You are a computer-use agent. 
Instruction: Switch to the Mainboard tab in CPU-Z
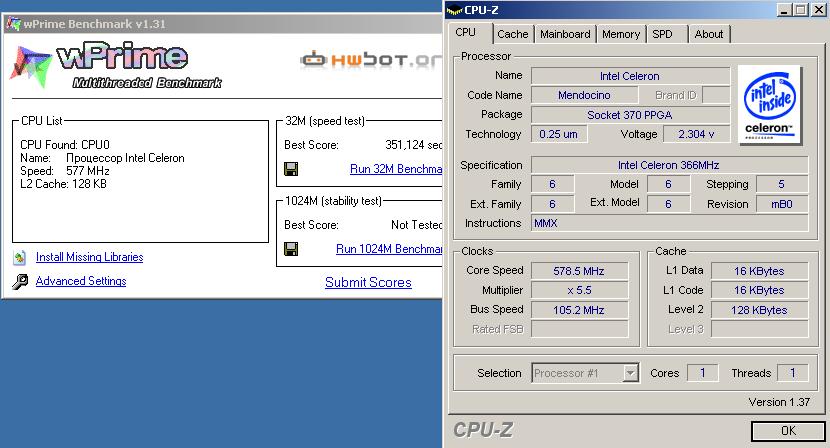coord(565,34)
